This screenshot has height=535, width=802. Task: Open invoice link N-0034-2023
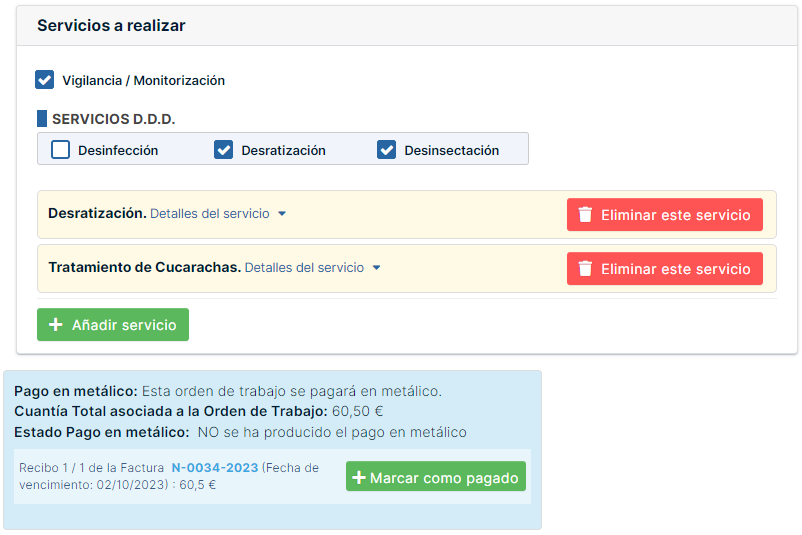point(215,467)
